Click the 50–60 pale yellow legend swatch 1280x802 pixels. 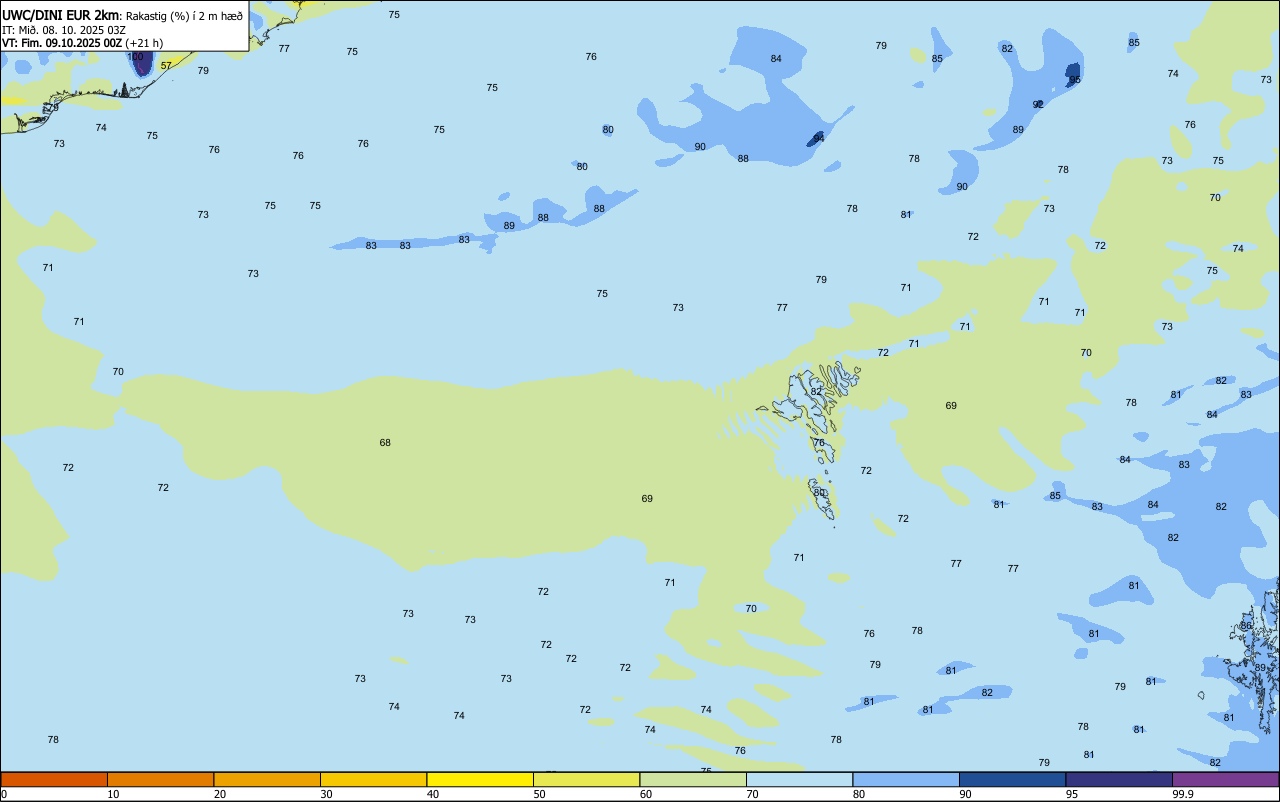(586, 779)
